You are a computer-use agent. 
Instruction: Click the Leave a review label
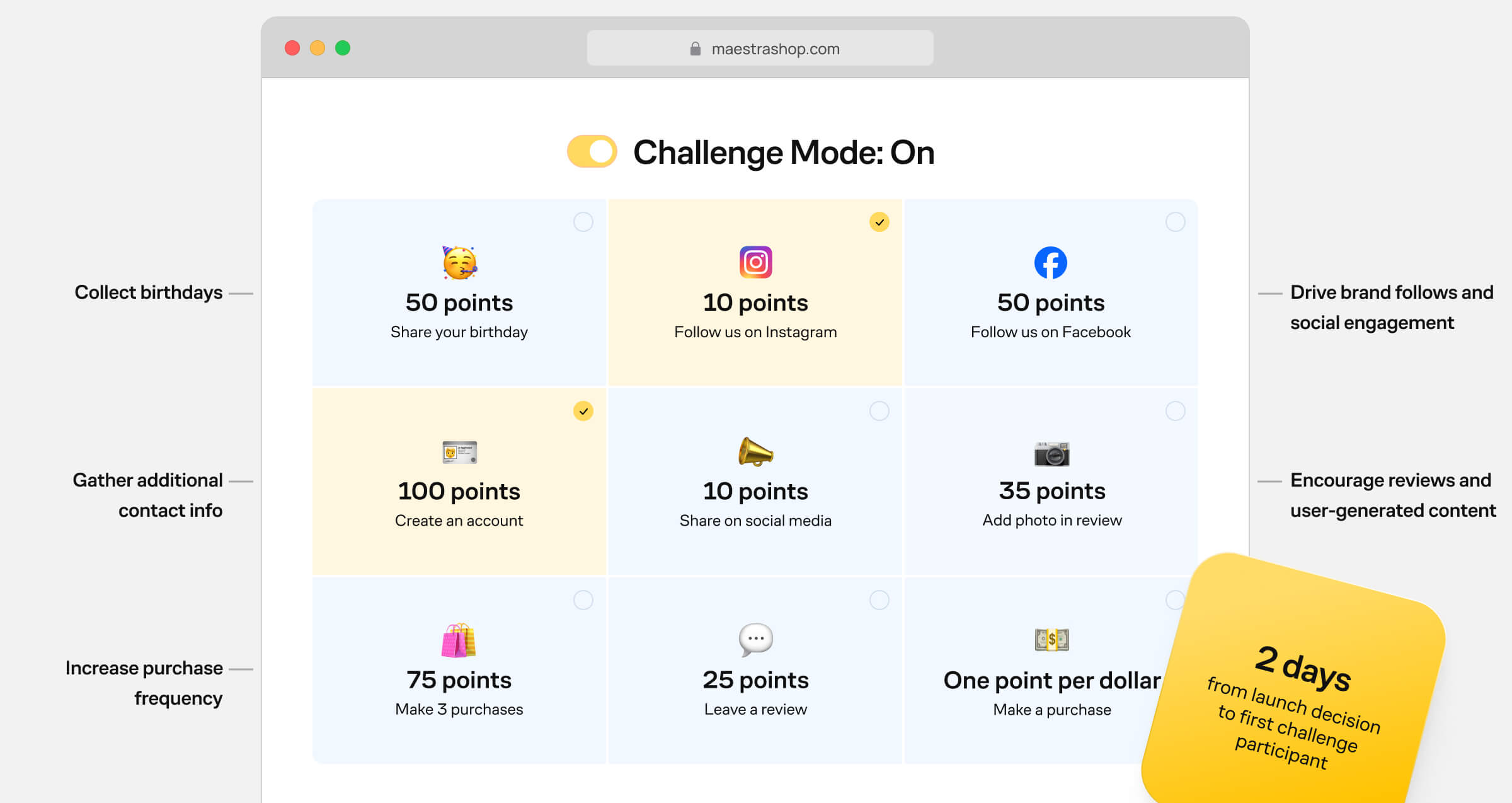click(x=755, y=709)
